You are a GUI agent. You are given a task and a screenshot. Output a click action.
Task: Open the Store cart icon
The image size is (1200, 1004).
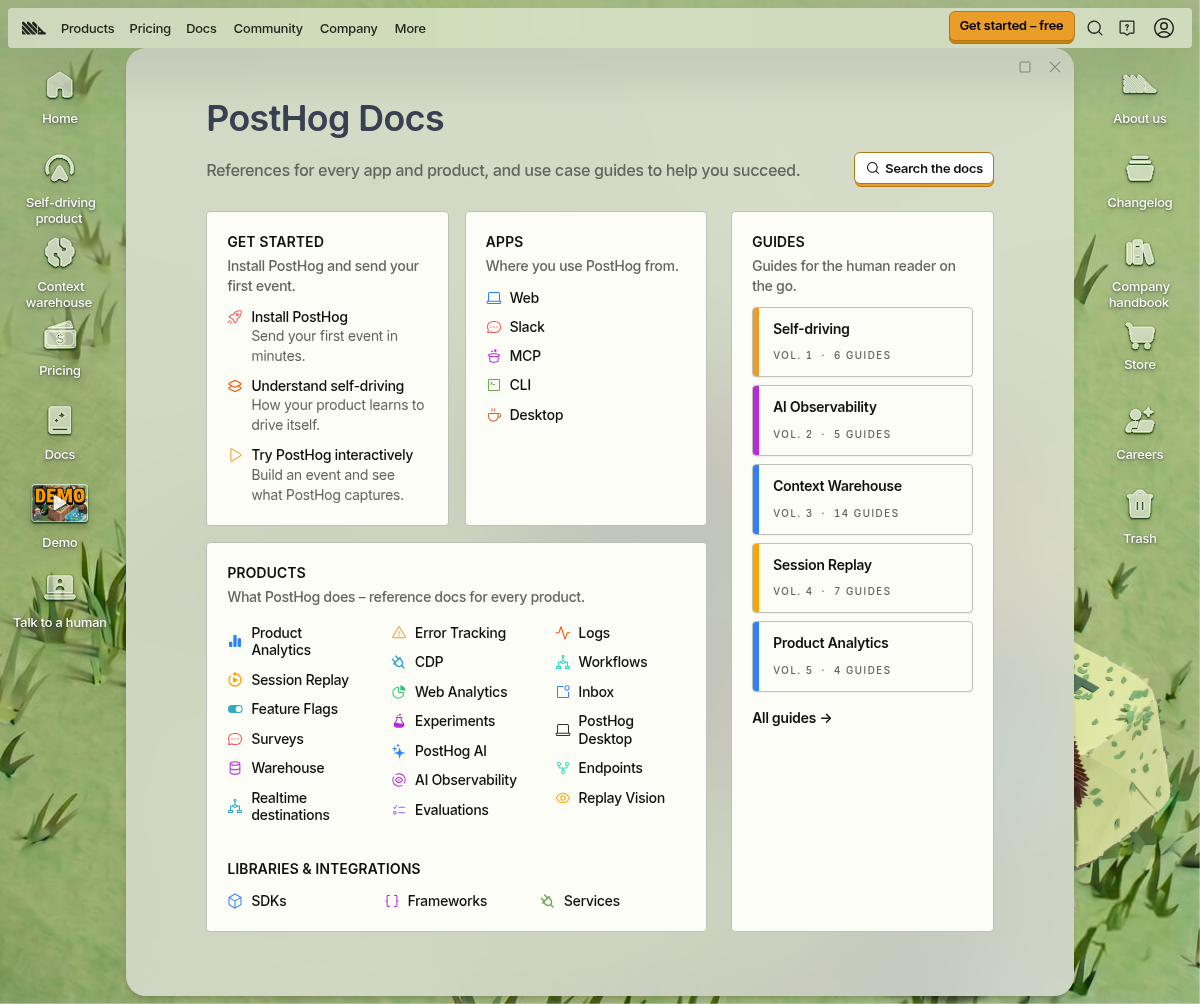[1140, 345]
